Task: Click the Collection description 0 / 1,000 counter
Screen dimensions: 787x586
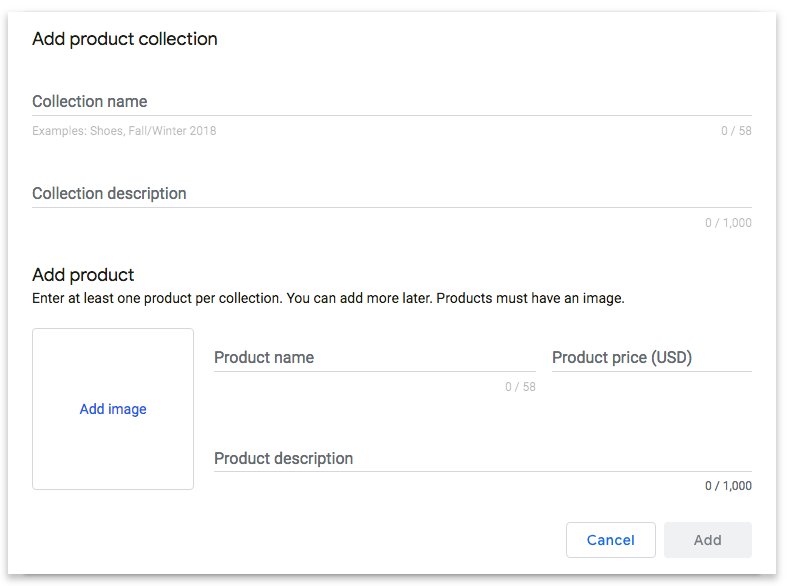Action: coord(728,223)
